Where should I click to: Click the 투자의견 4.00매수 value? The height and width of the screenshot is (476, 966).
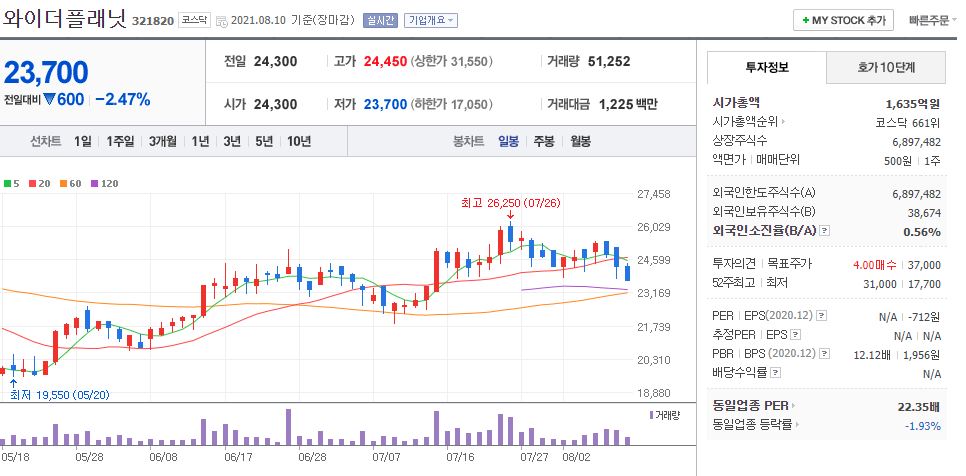875,265
